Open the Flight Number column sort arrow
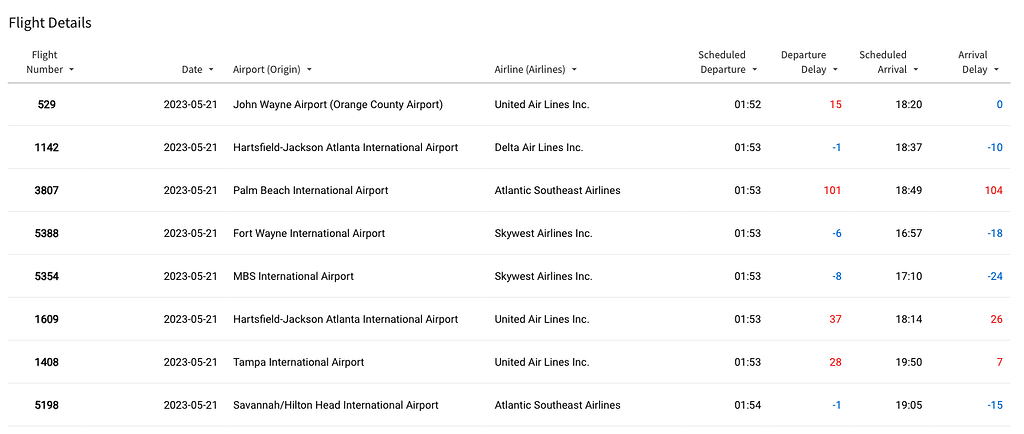Image resolution: width=1024 pixels, height=434 pixels. 71,70
